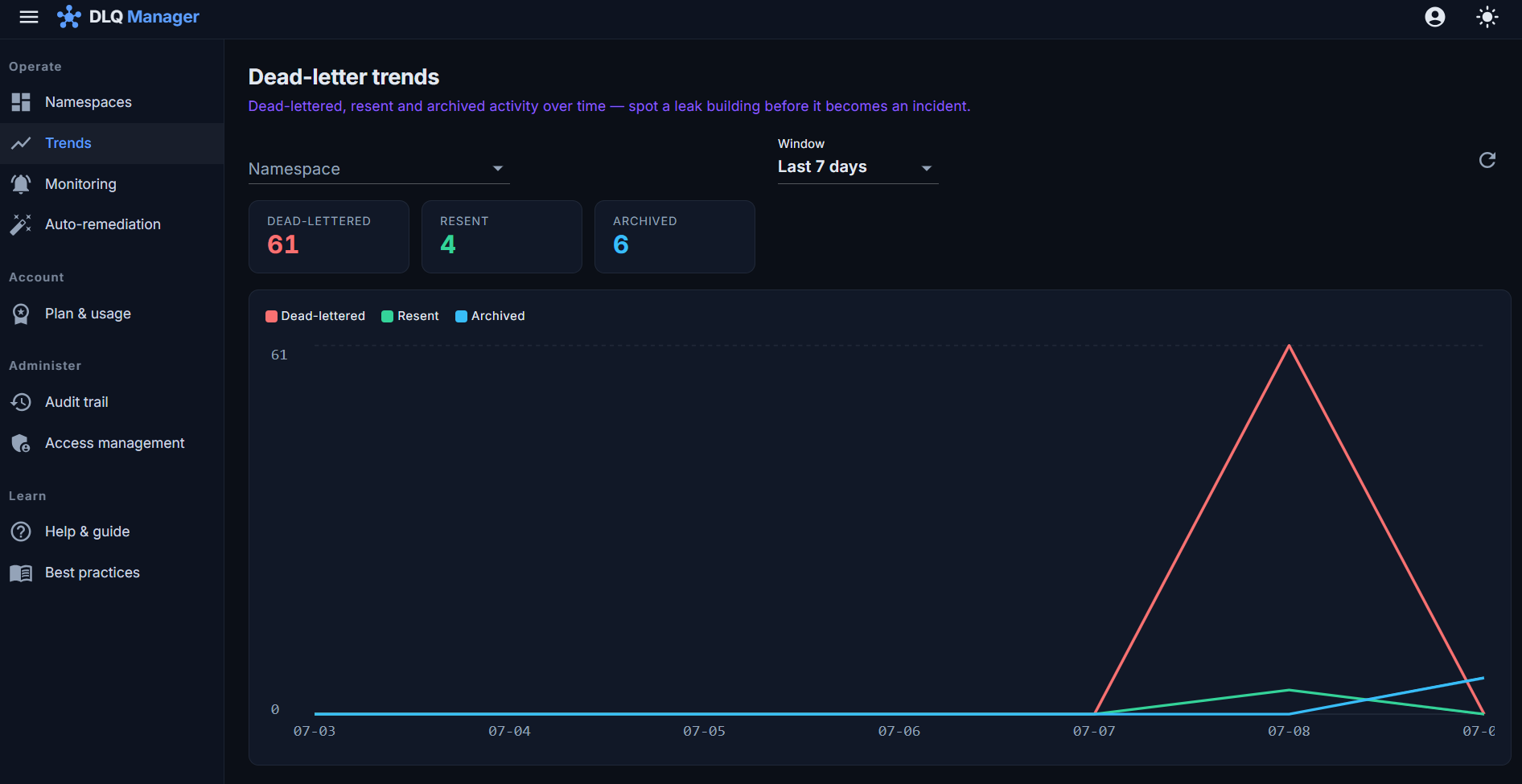Click the Plan & usage badge icon
The height and width of the screenshot is (784, 1522).
coord(21,314)
